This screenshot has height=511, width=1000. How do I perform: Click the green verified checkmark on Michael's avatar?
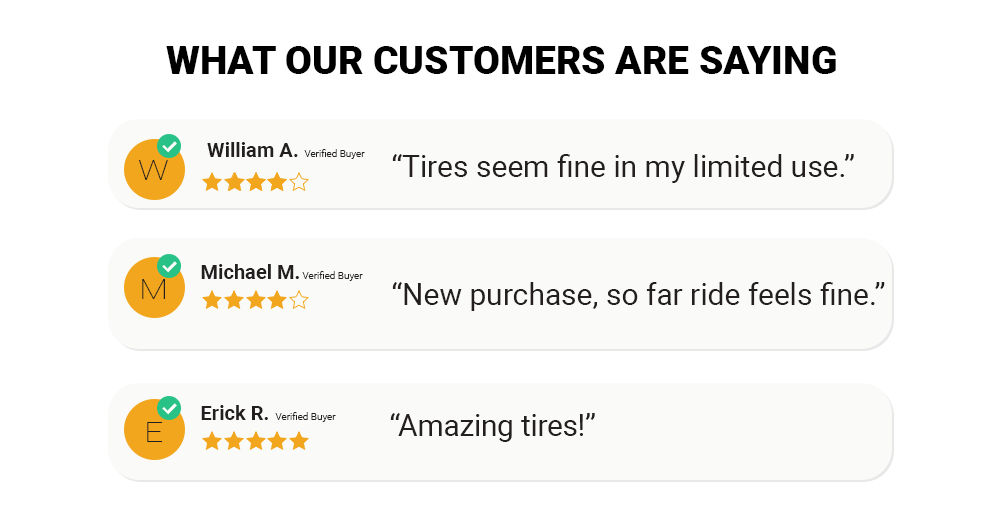170,266
